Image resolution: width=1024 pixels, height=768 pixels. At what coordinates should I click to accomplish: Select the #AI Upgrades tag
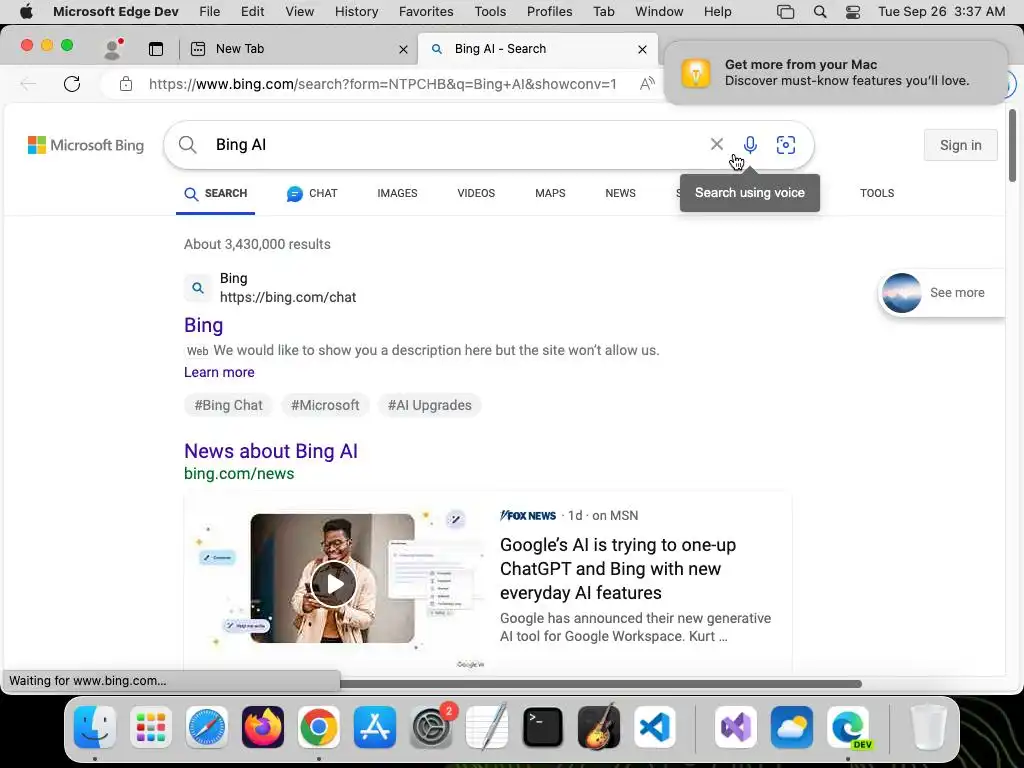[430, 405]
